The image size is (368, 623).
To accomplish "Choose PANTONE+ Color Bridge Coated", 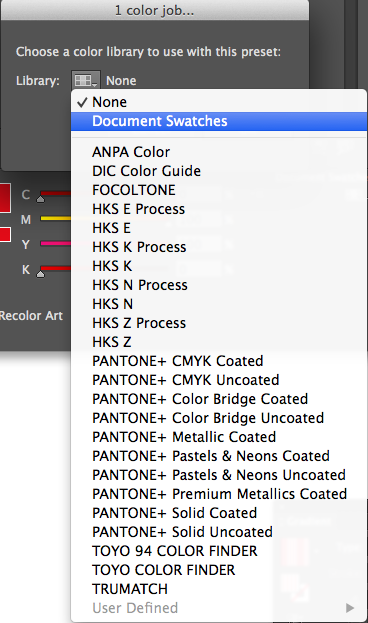I will tap(219, 399).
